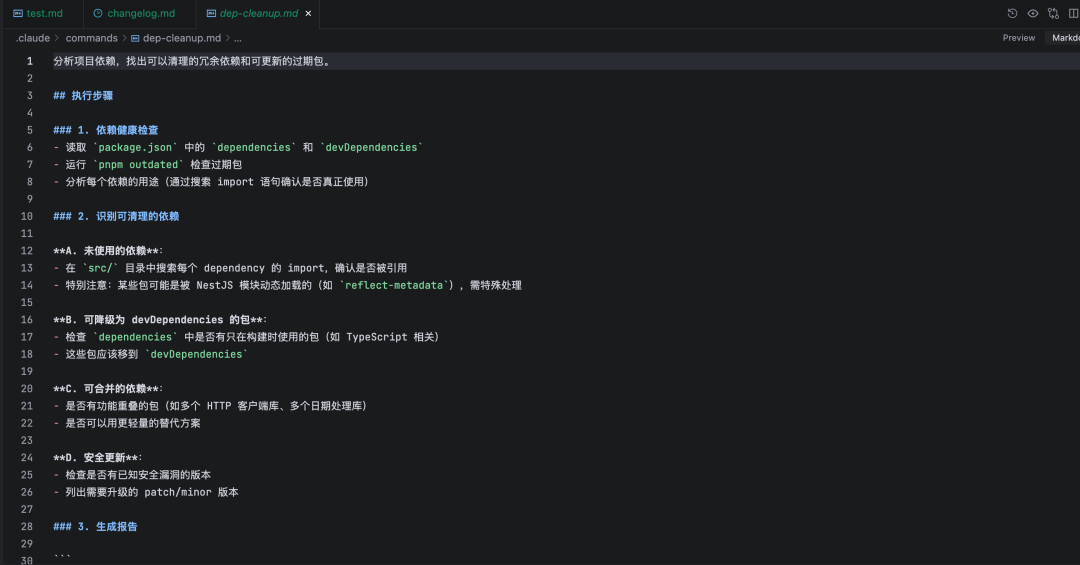Click the .claude breadcrumb folder
The width and height of the screenshot is (1080, 565).
tap(32, 38)
